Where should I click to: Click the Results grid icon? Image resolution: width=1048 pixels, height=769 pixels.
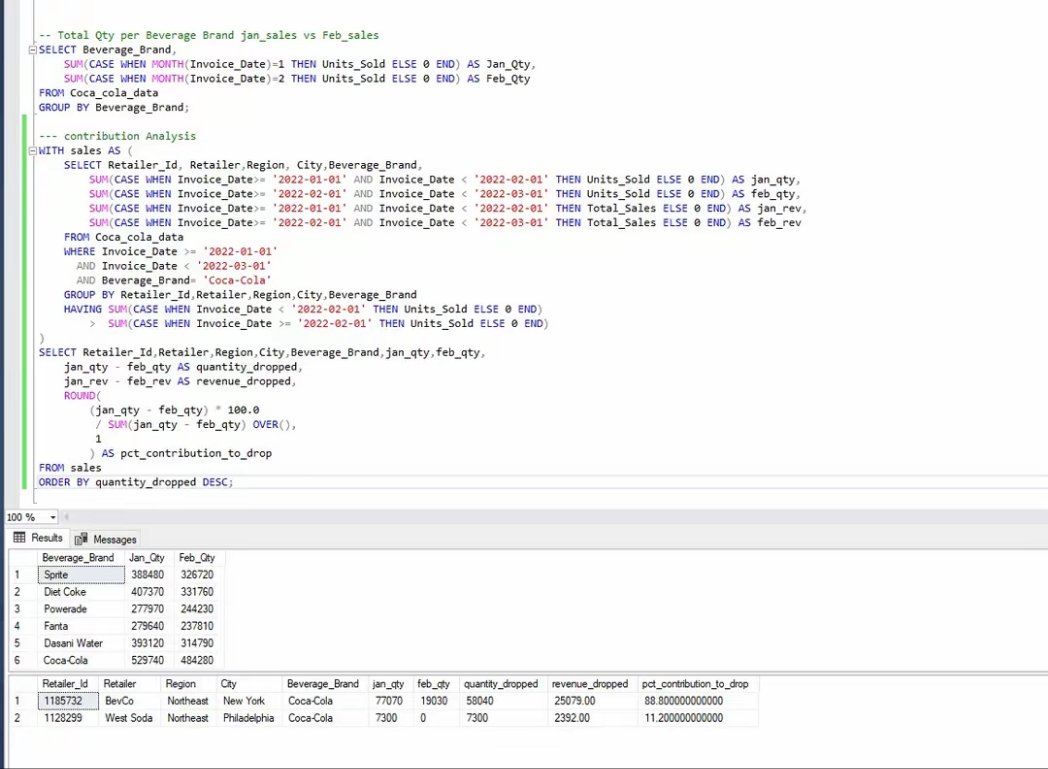click(x=19, y=537)
